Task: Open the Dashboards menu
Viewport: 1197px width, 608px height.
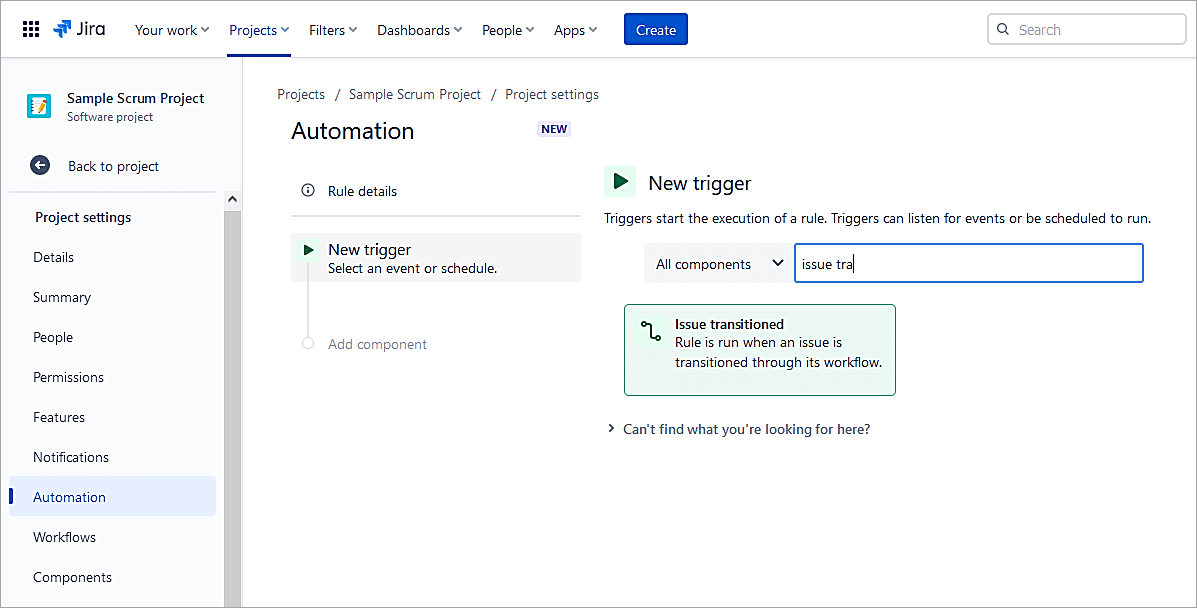Action: pos(419,30)
